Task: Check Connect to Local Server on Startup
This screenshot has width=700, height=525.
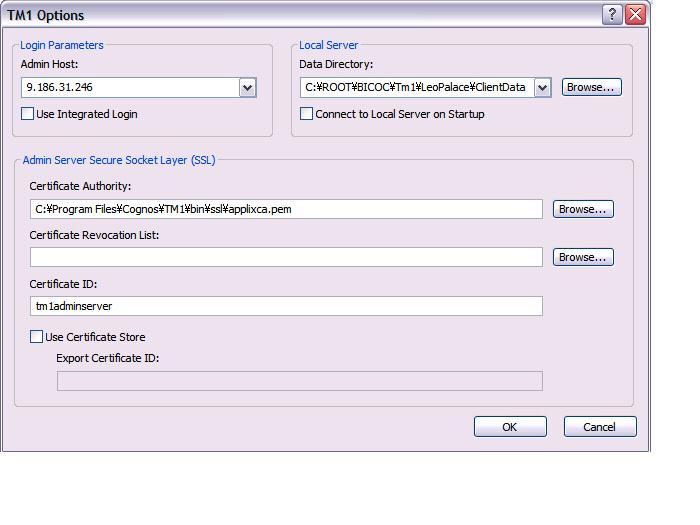Action: [307, 114]
